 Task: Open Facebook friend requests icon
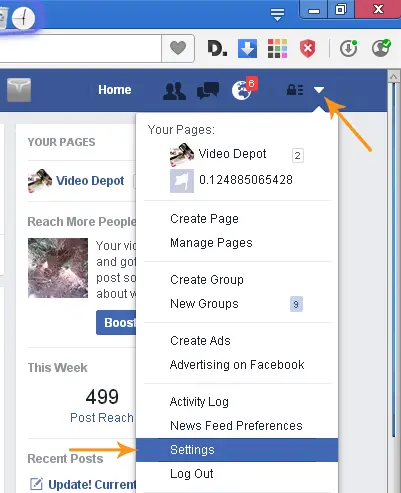coord(174,91)
